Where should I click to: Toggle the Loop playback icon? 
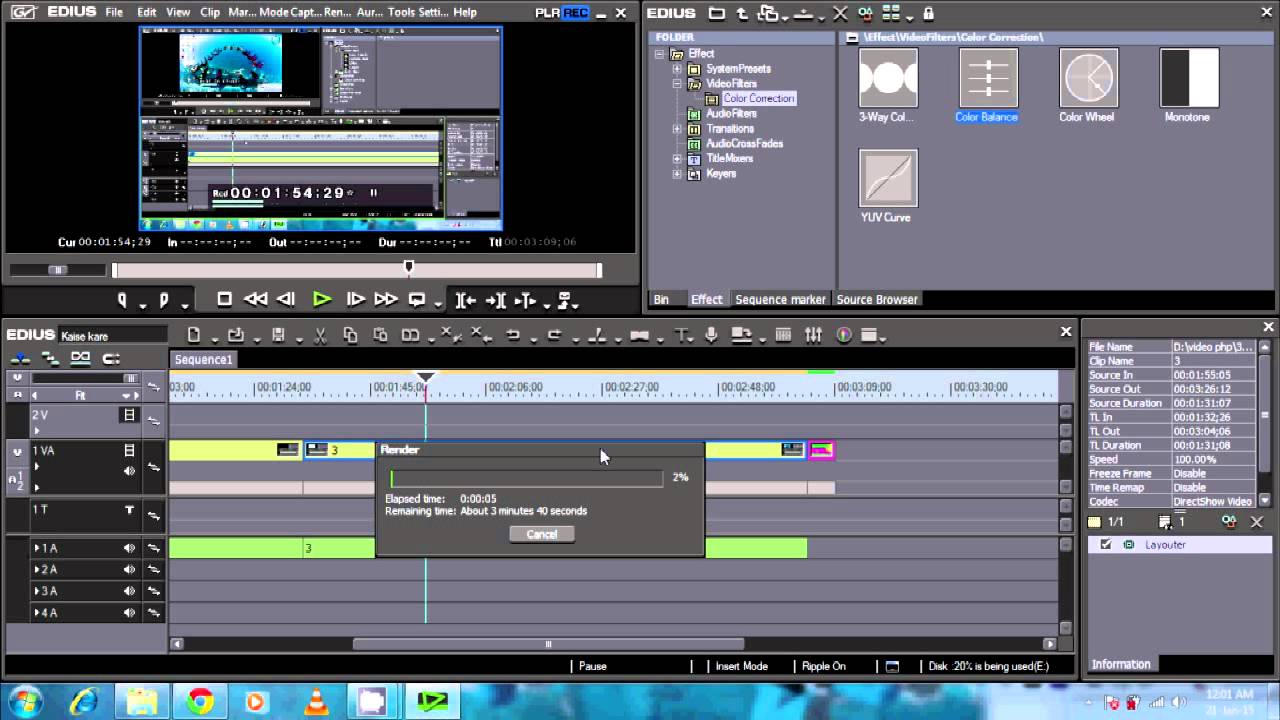tap(416, 299)
